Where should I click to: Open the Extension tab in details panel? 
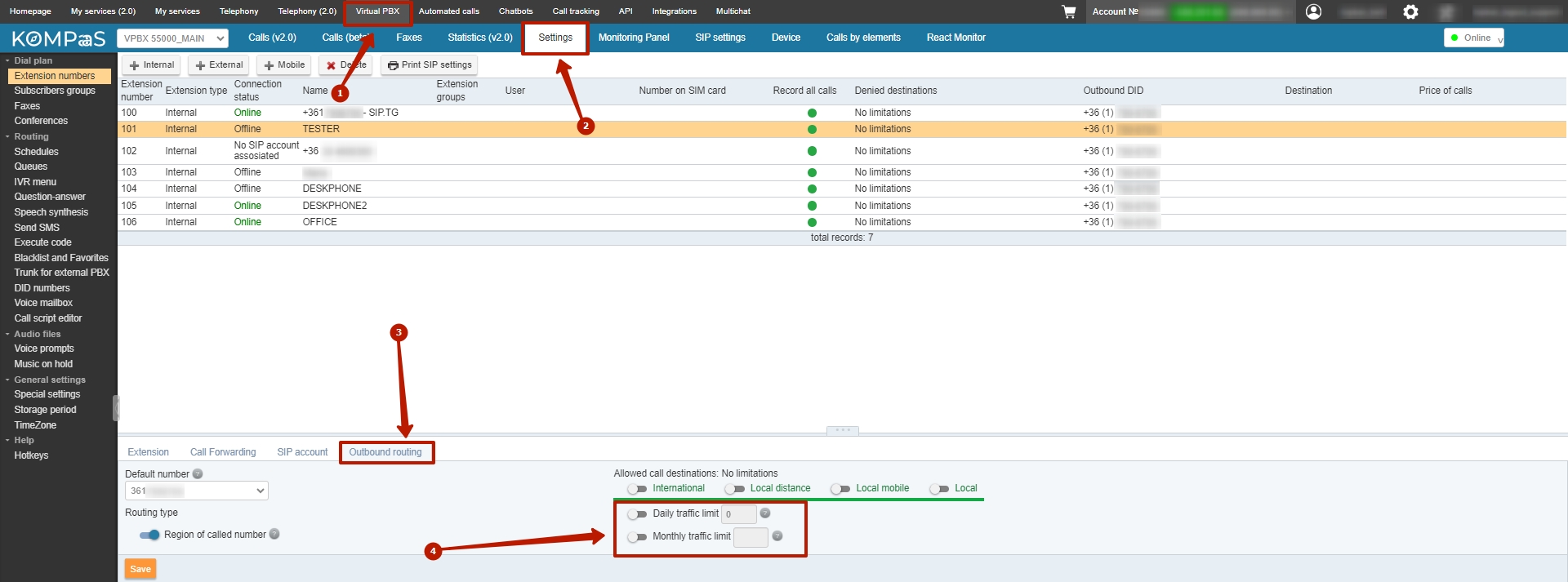tap(148, 452)
